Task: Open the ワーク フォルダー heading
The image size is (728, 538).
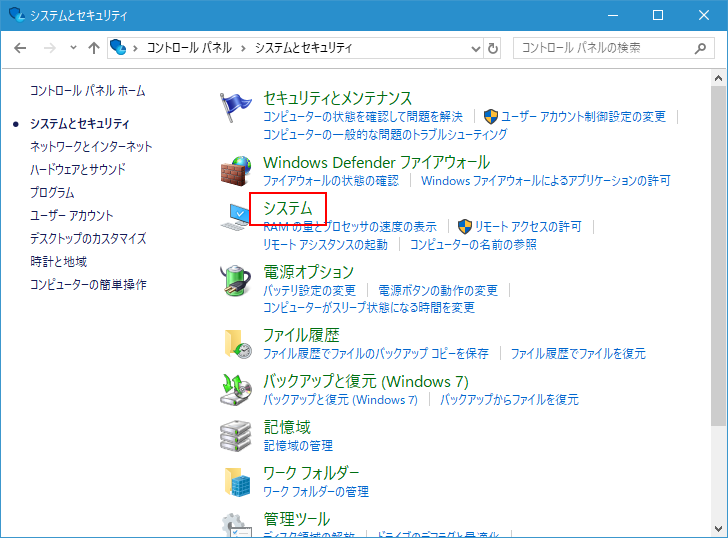Action: [311, 473]
